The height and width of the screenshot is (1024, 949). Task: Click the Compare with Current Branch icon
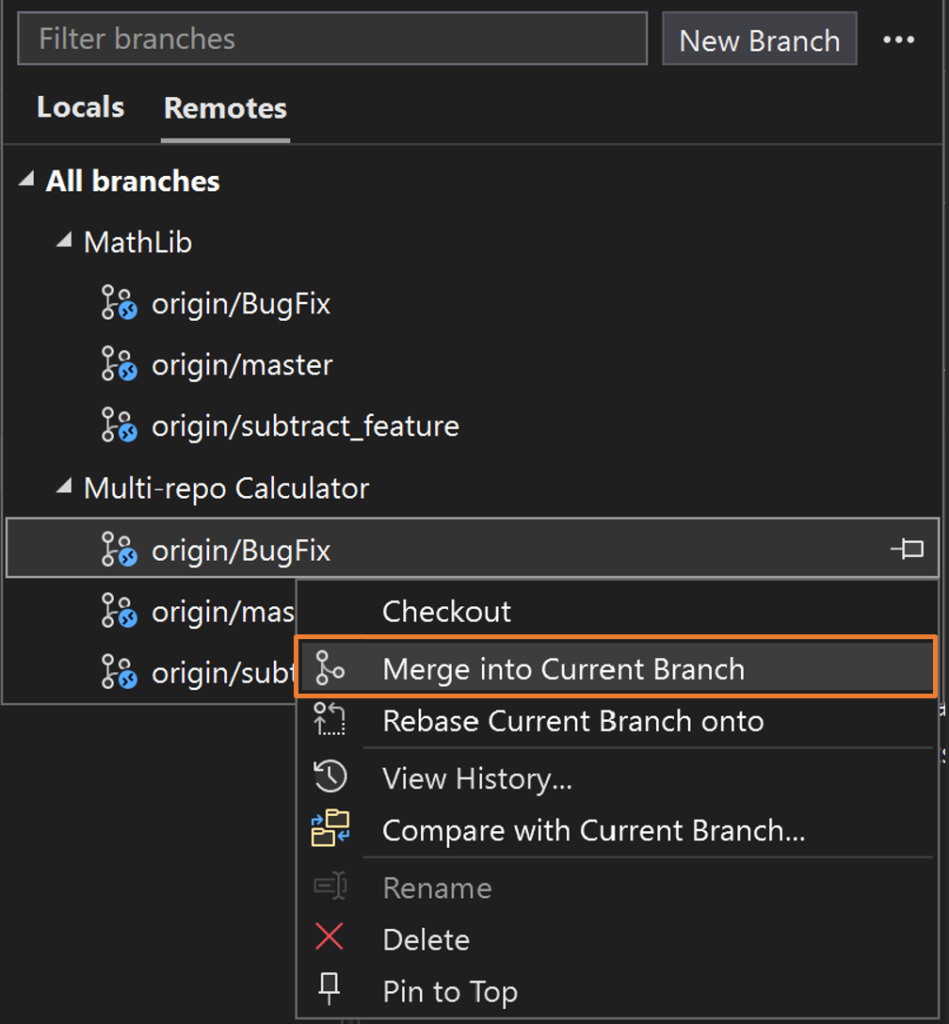point(329,829)
